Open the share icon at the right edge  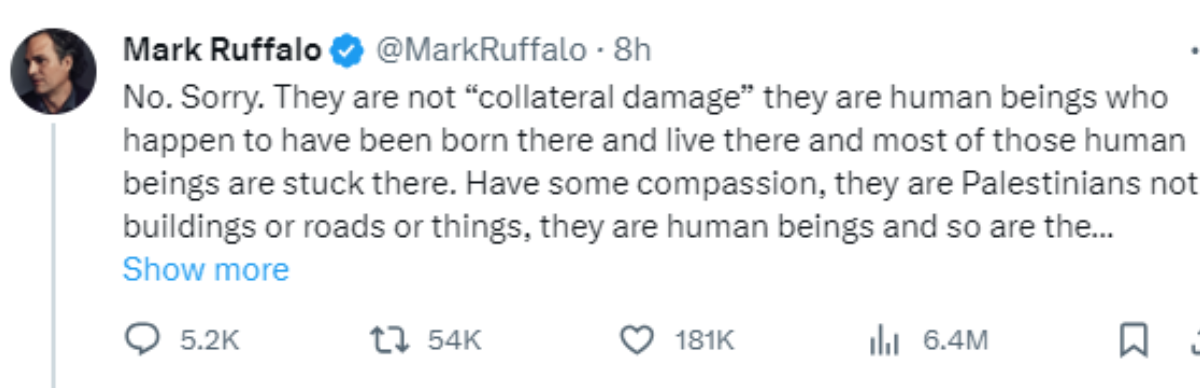pos(1193,341)
